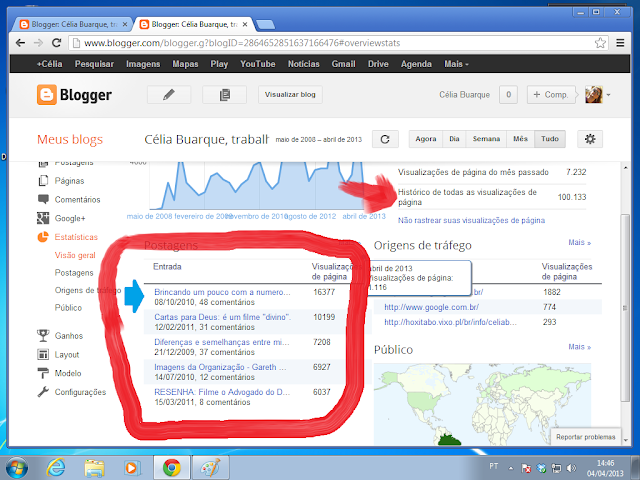Click Mais next to Origens de tráfego
This screenshot has height=480, width=640.
pos(580,242)
